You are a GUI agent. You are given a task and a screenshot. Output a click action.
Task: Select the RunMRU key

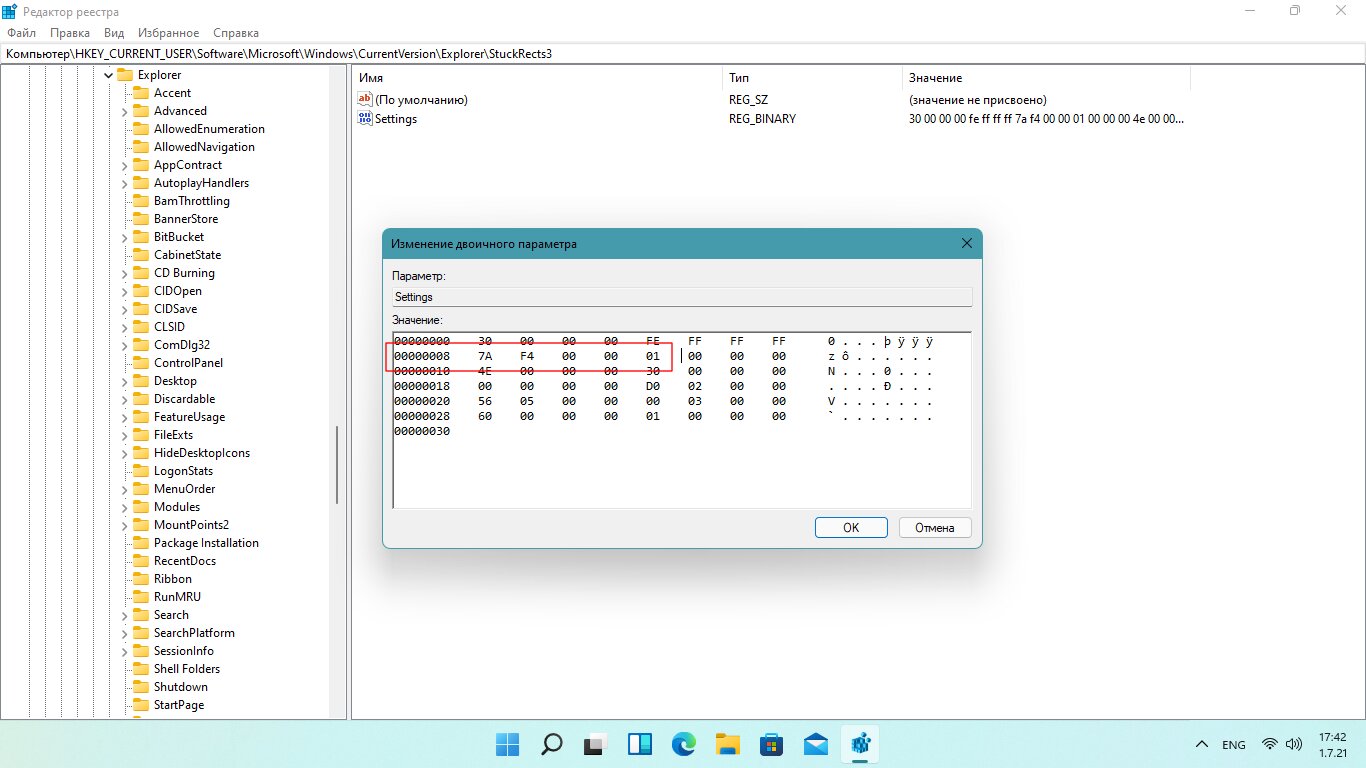(177, 597)
